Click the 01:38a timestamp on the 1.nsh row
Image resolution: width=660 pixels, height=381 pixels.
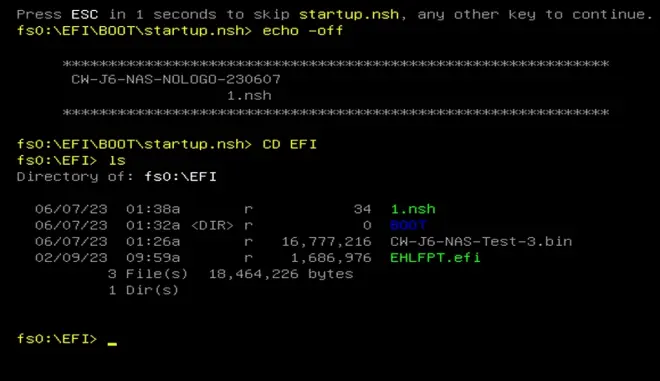[153, 209]
